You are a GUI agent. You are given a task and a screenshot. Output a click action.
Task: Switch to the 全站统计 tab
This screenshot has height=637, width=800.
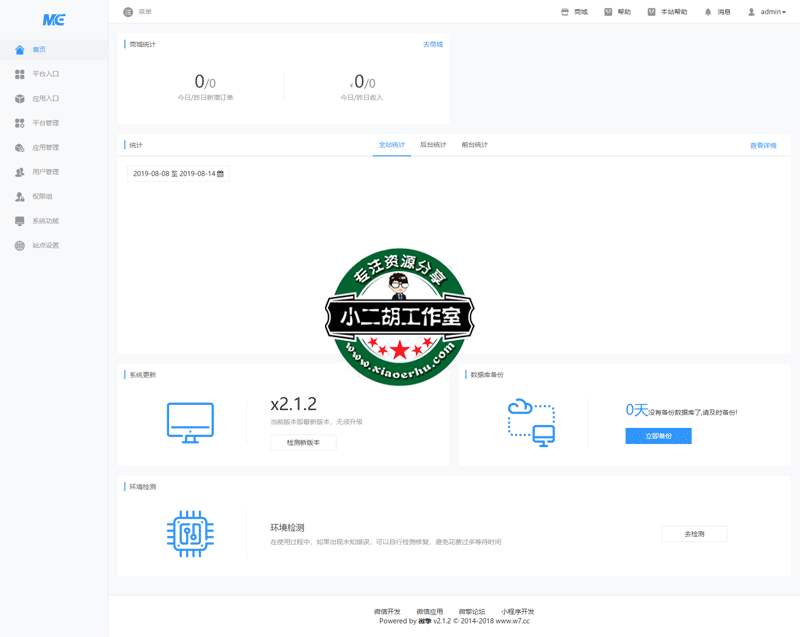coord(392,145)
